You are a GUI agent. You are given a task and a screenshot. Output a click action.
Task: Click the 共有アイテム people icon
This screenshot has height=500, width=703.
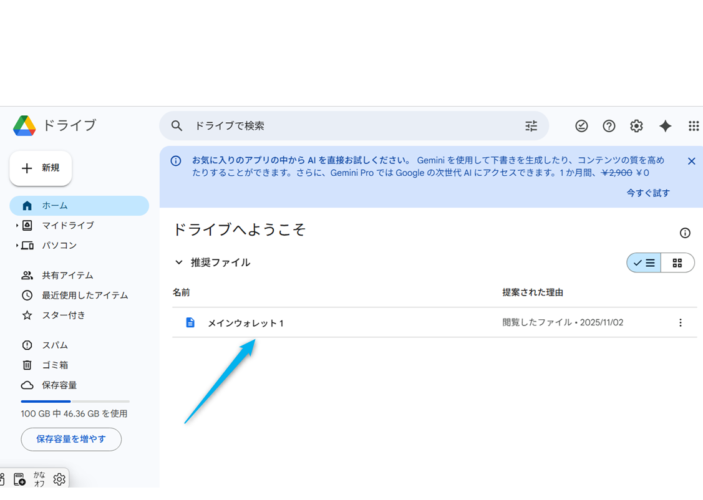pos(27,275)
